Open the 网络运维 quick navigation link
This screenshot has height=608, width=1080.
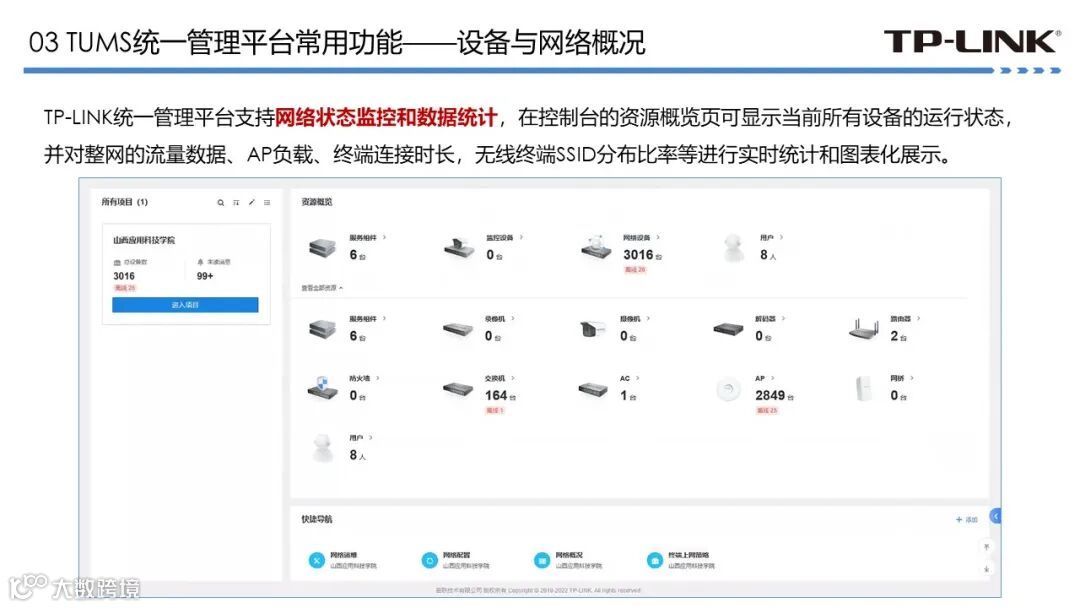(x=344, y=555)
